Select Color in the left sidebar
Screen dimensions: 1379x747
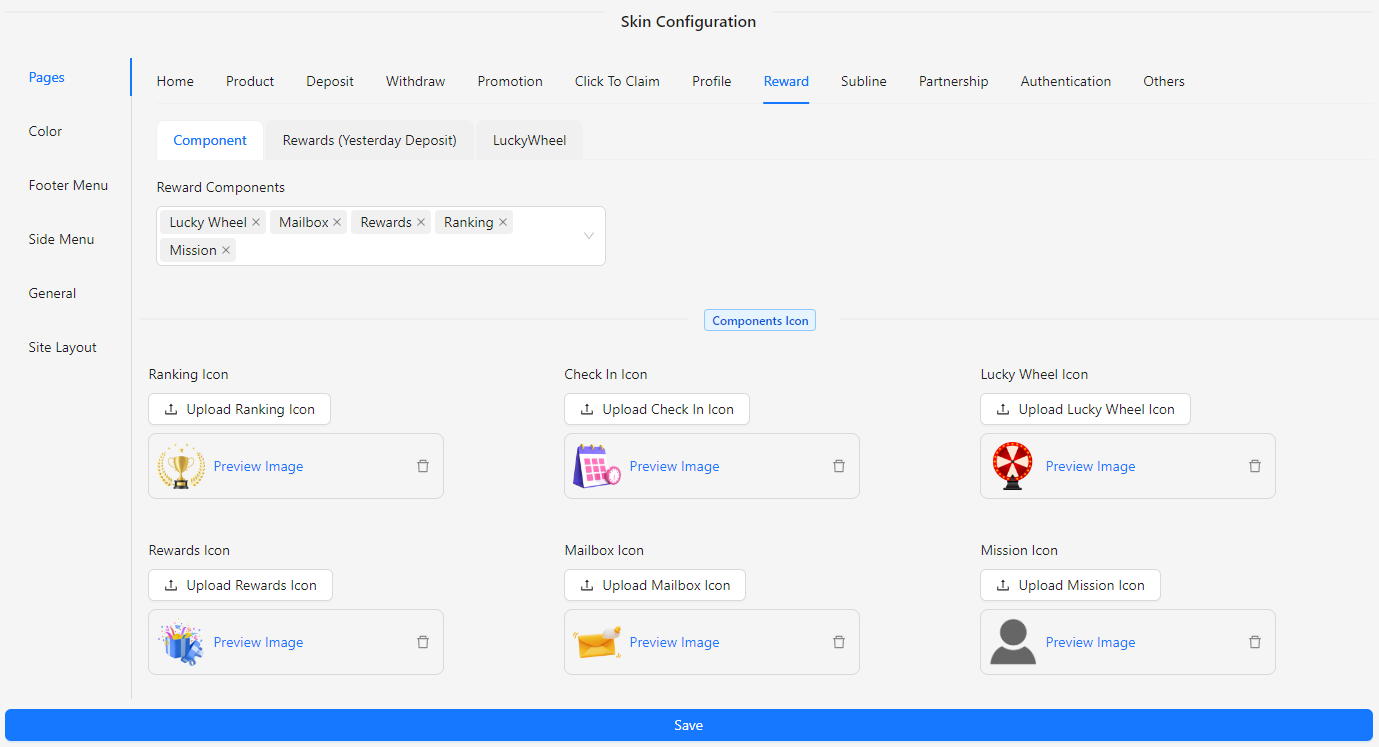45,131
